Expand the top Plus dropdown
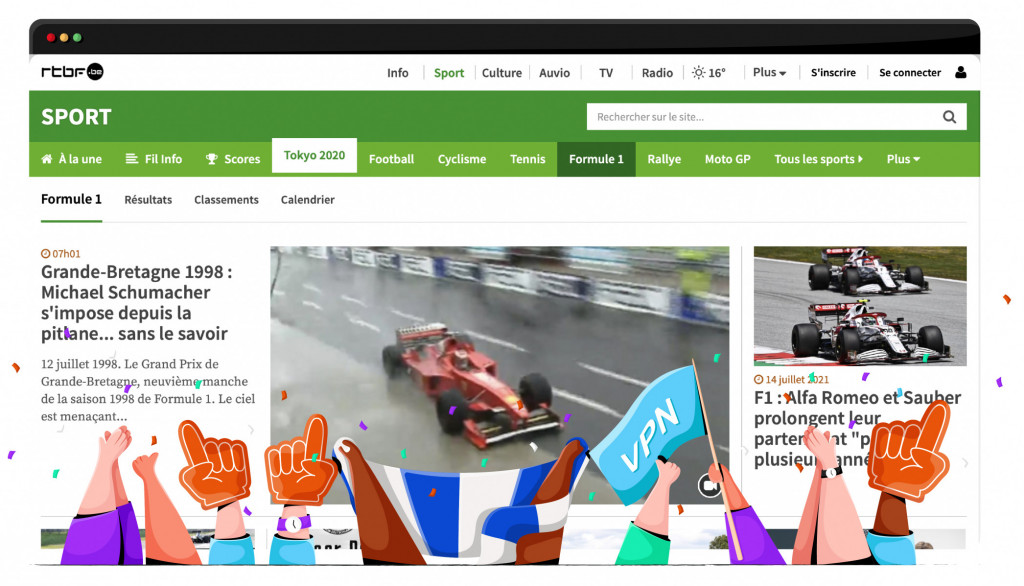Screen dimensions: 1024x586 point(769,73)
